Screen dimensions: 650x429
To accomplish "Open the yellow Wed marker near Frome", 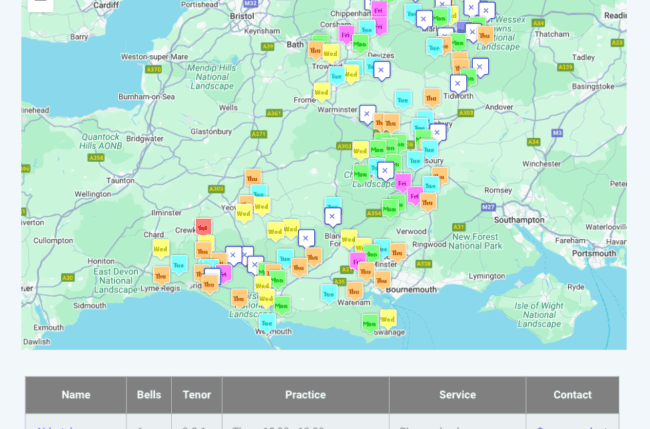I will 322,92.
